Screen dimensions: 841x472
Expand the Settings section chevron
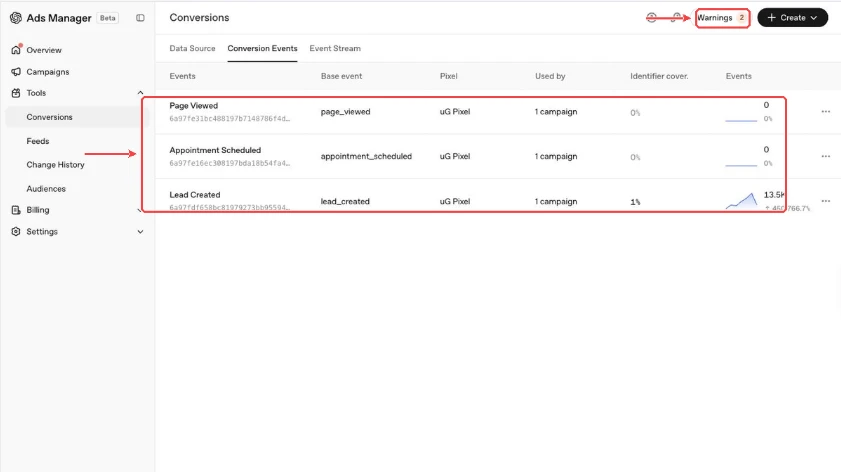pos(140,232)
